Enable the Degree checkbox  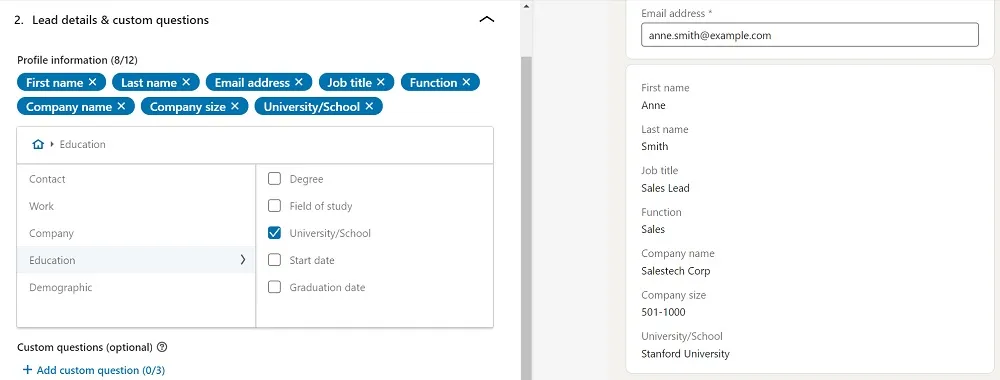274,179
